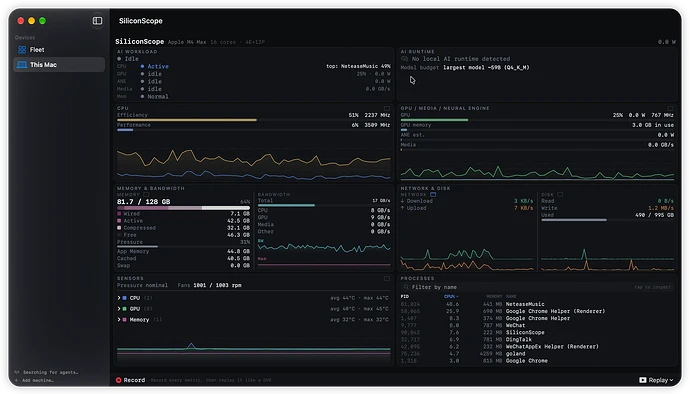The image size is (690, 394).
Task: Expand the GPU sensors group
Action: (119, 309)
